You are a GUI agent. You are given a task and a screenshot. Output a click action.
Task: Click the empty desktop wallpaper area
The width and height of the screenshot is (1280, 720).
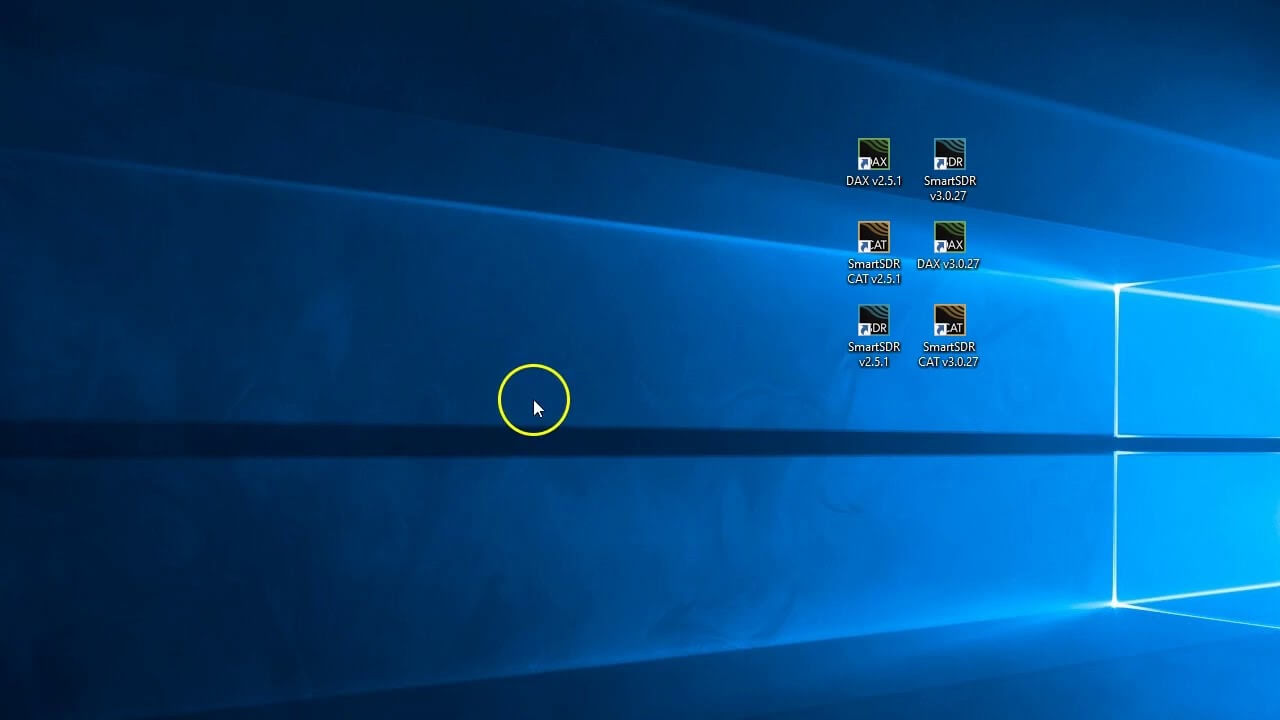(300, 550)
